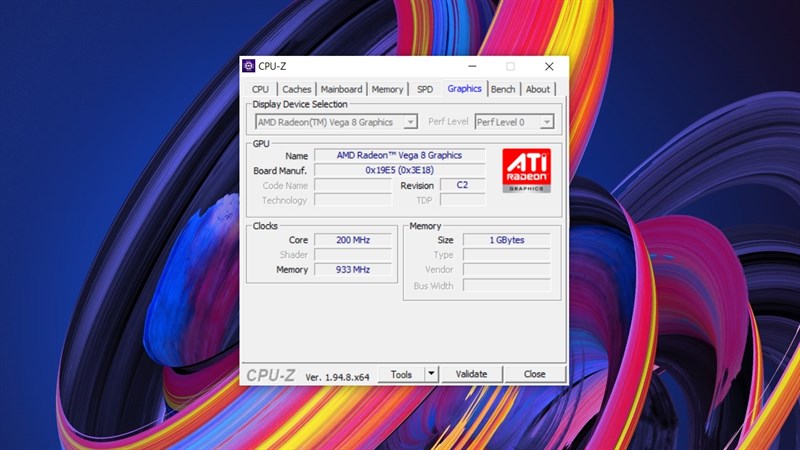Click the empty Technology field
The height and width of the screenshot is (450, 800).
[x=353, y=199]
